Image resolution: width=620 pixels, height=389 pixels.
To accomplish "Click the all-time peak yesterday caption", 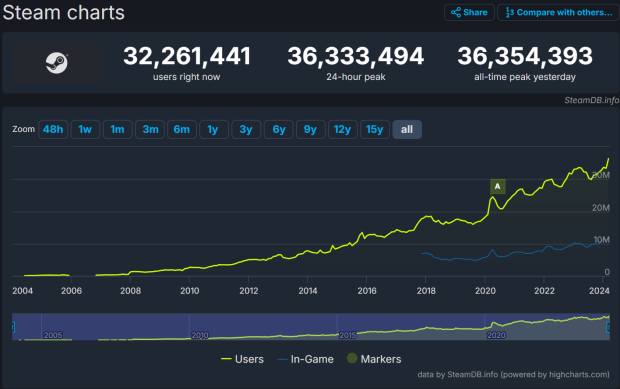I will (x=525, y=77).
